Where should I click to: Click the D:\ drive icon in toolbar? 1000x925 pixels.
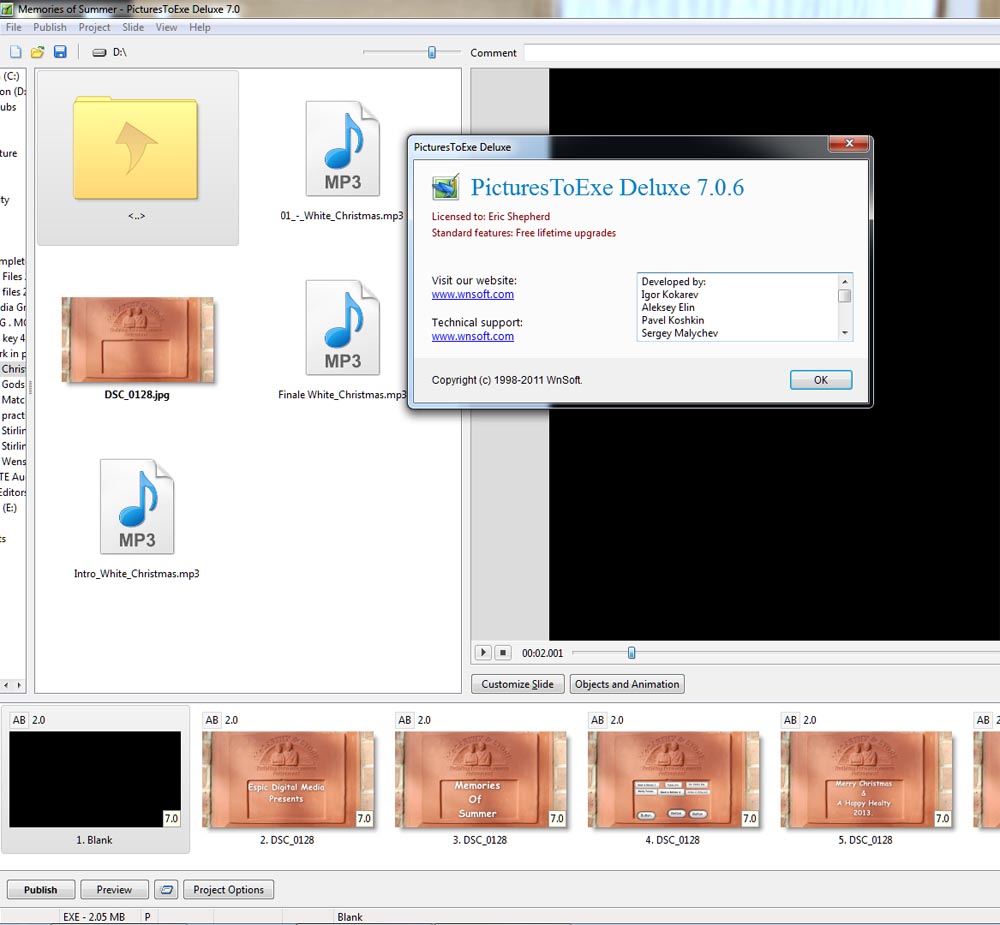click(x=99, y=52)
